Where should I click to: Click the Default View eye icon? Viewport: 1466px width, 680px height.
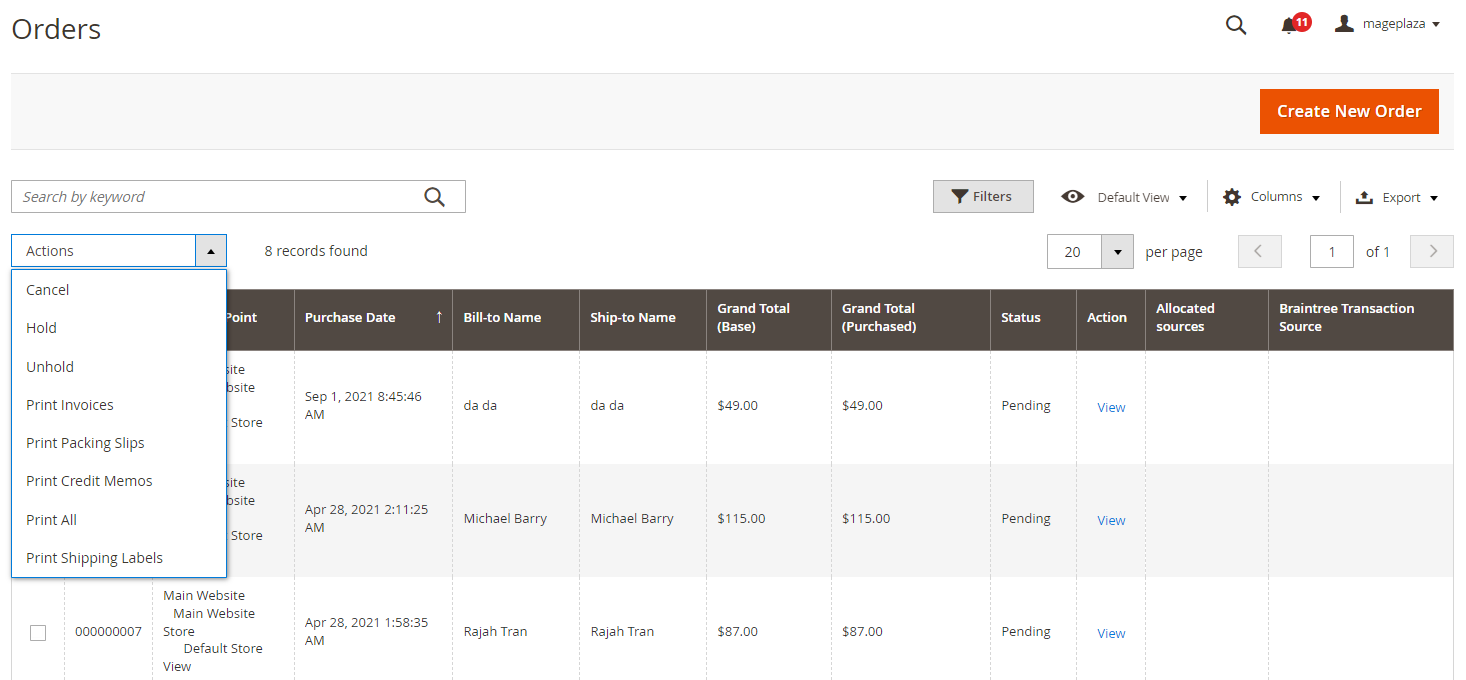pos(1073,197)
